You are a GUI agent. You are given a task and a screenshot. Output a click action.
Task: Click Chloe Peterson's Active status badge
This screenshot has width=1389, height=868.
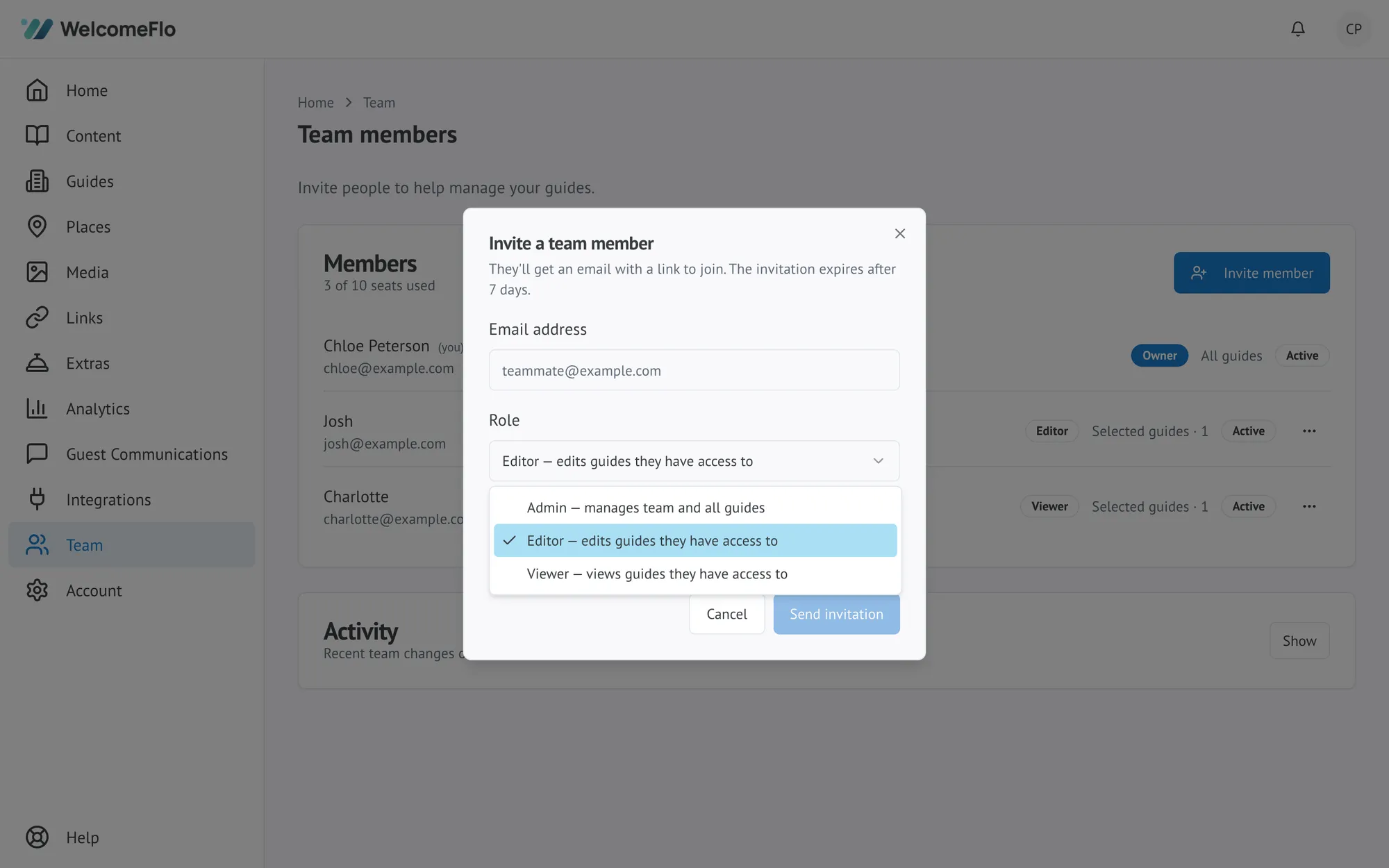(x=1301, y=356)
